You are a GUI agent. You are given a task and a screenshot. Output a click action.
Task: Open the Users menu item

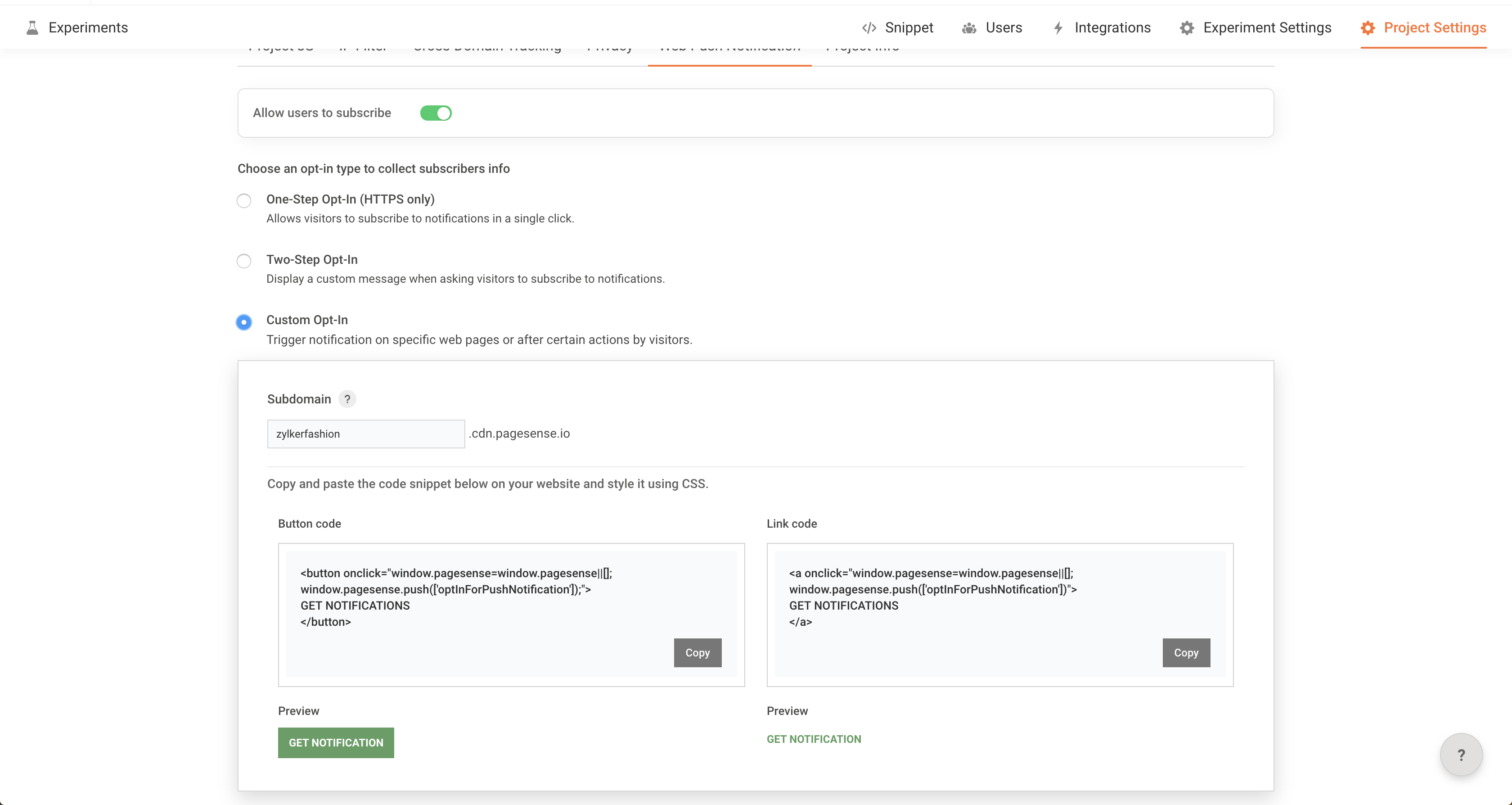click(1003, 27)
